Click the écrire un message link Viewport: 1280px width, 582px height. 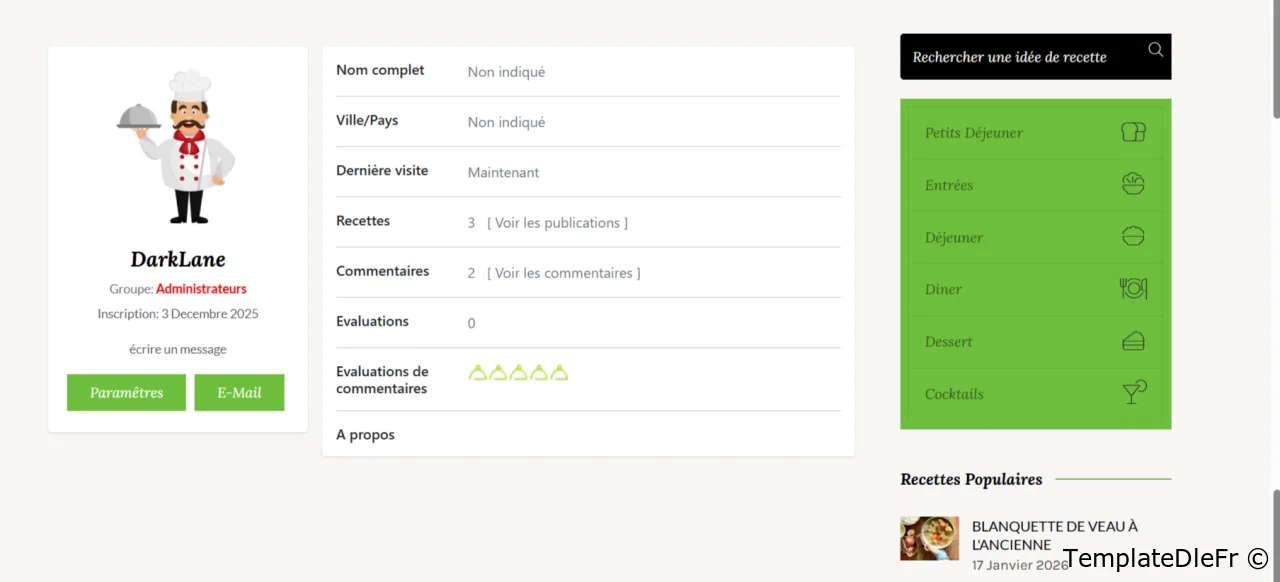pos(177,349)
